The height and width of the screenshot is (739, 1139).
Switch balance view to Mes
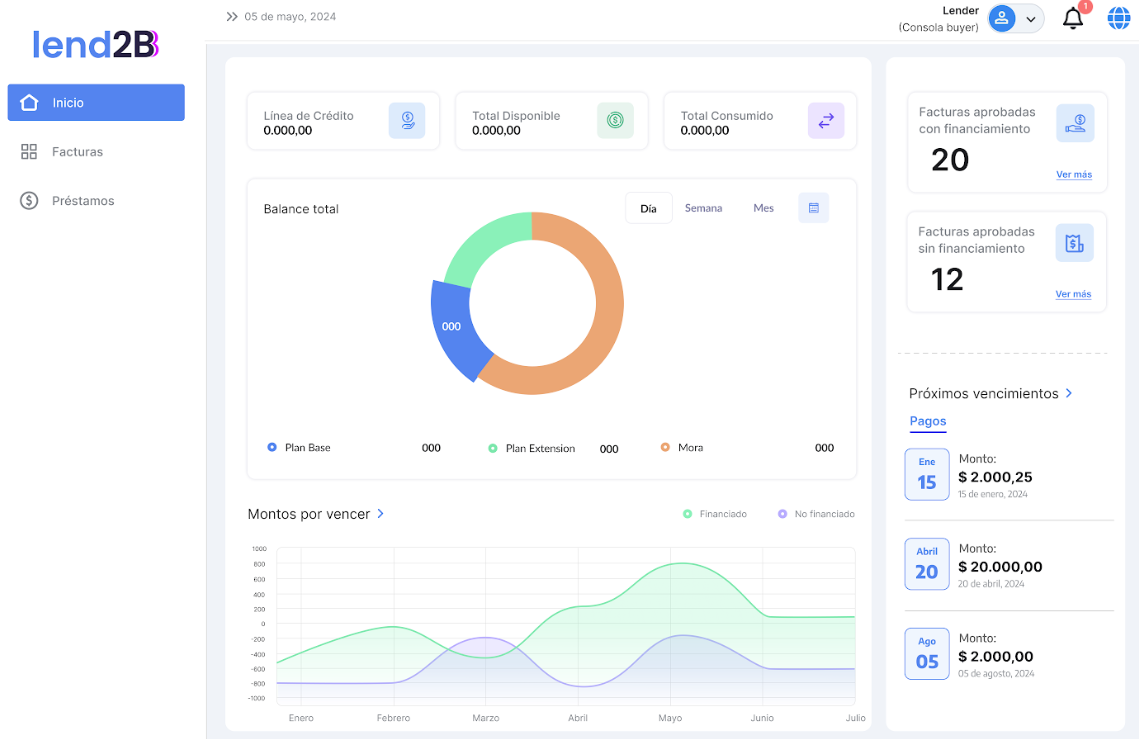(x=763, y=208)
